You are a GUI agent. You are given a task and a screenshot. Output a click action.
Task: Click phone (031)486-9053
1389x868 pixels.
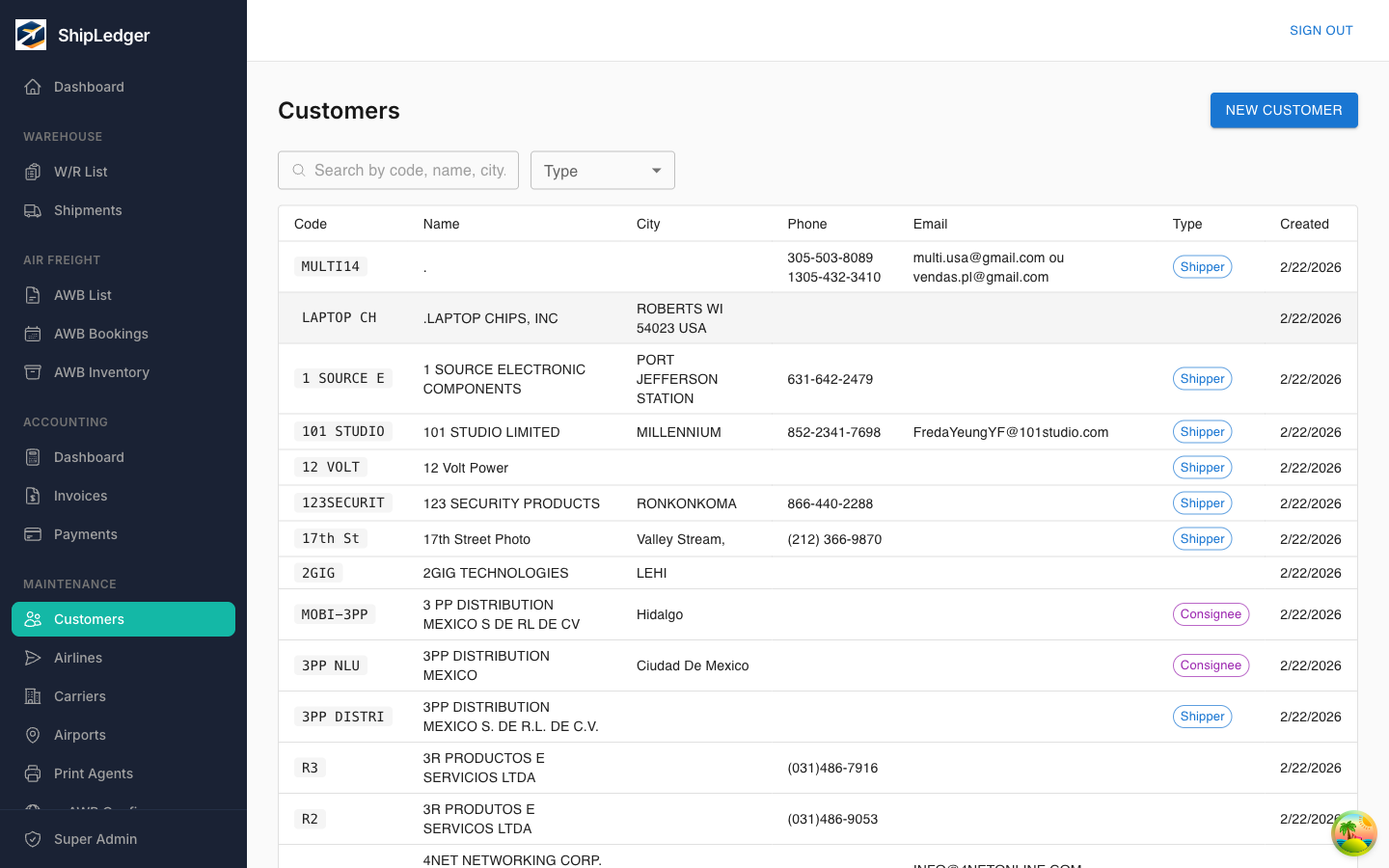[832, 819]
